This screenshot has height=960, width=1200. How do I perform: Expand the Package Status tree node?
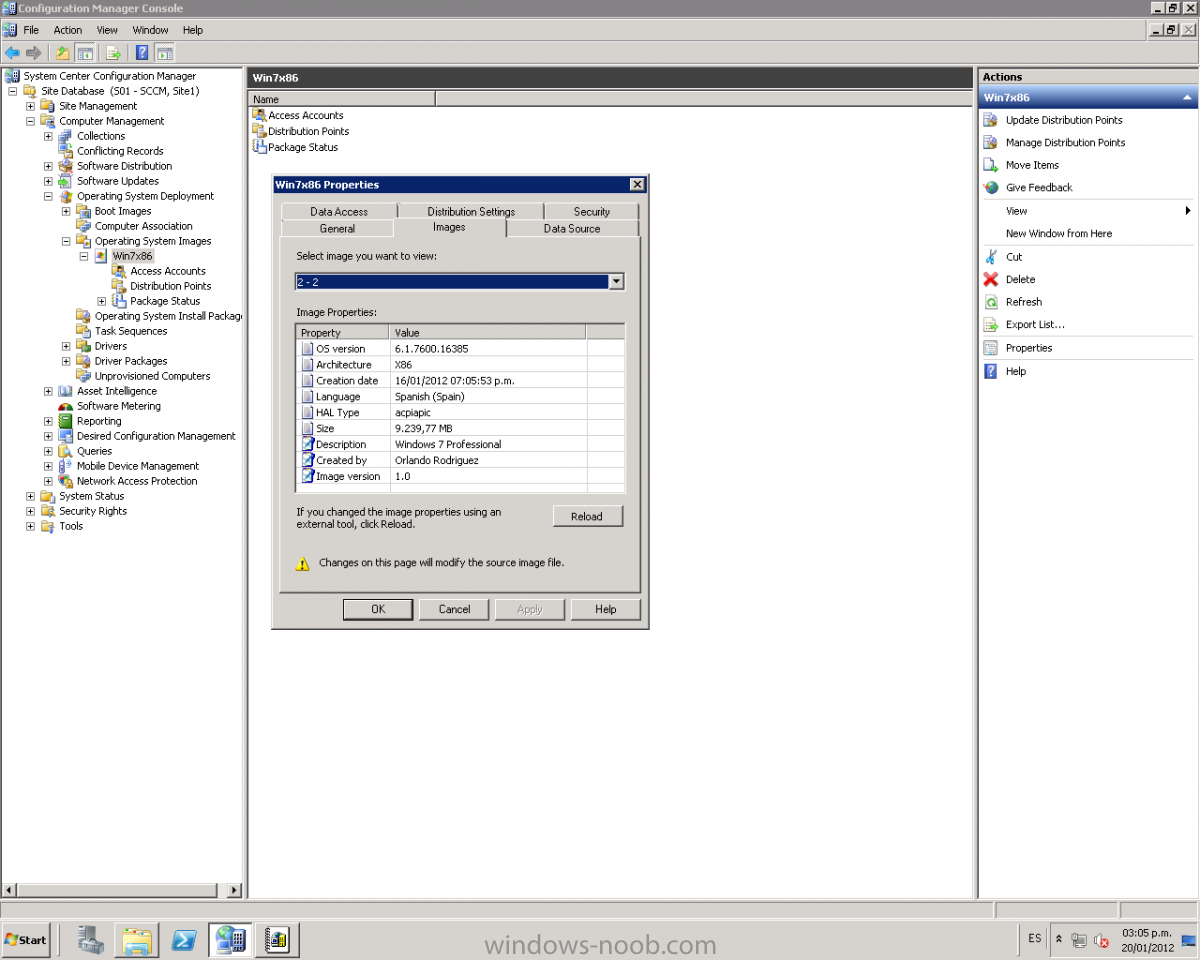pos(102,301)
